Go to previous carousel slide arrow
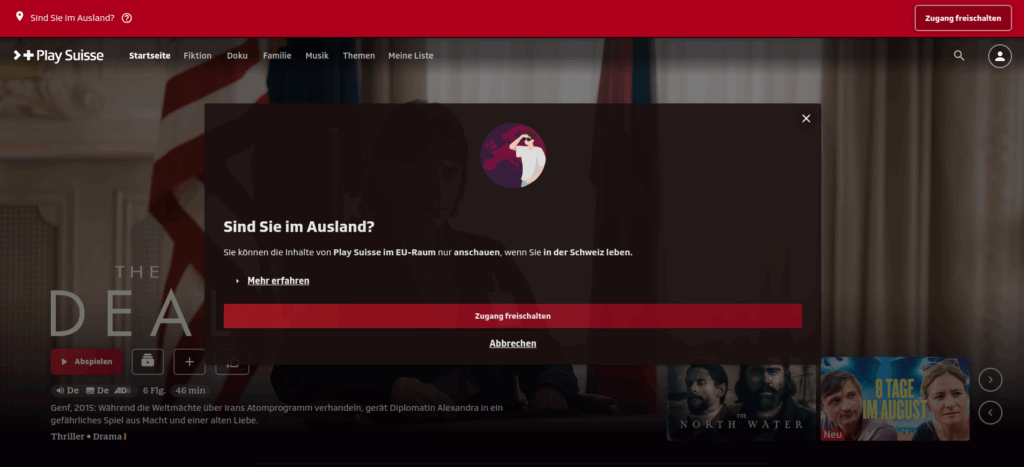Image resolution: width=1024 pixels, height=467 pixels. [x=990, y=412]
